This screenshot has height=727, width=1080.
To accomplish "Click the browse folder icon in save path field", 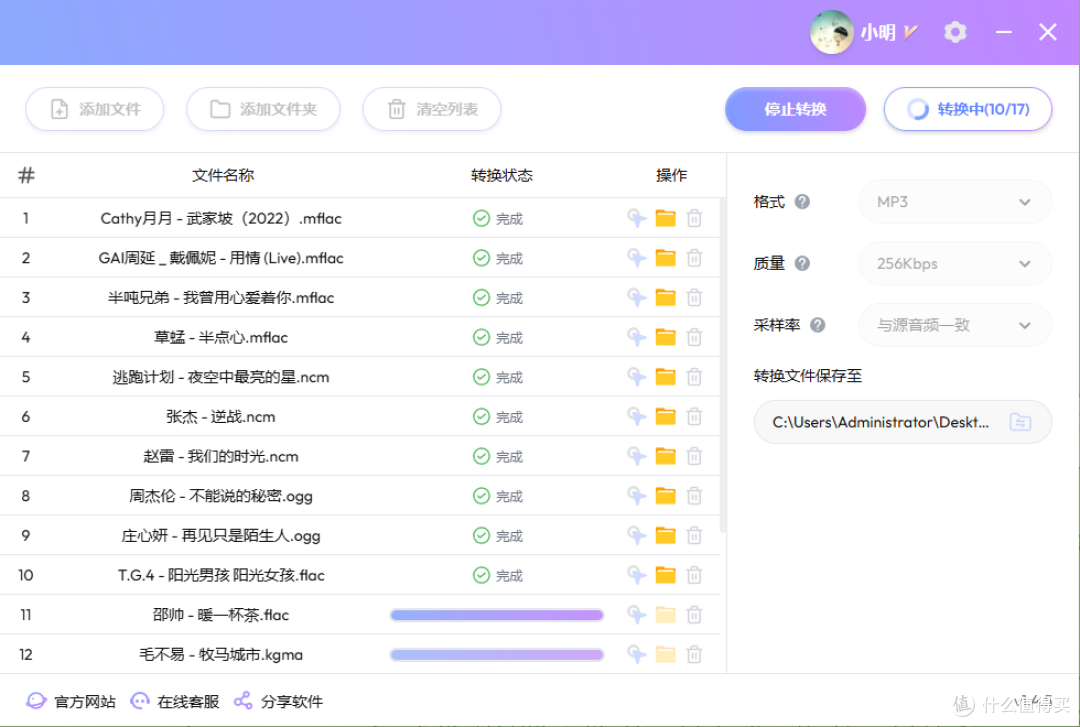I will click(1020, 422).
